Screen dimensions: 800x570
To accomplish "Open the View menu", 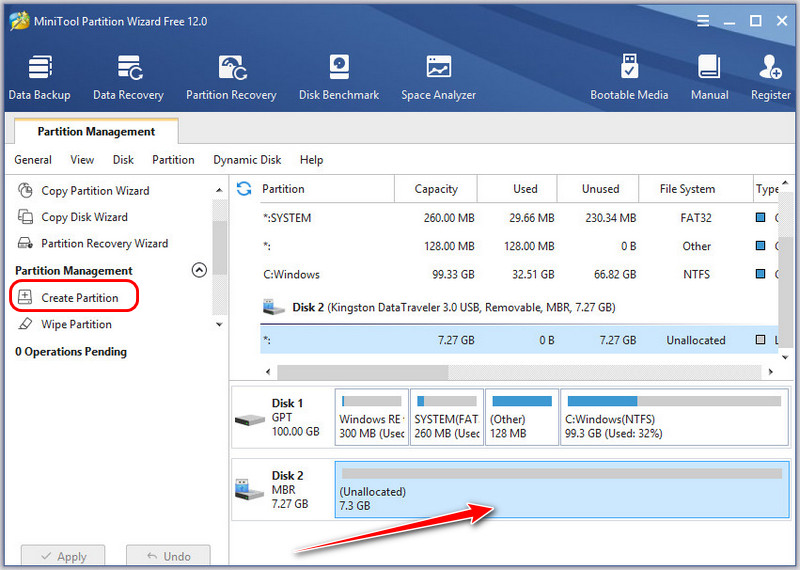I will (82, 160).
